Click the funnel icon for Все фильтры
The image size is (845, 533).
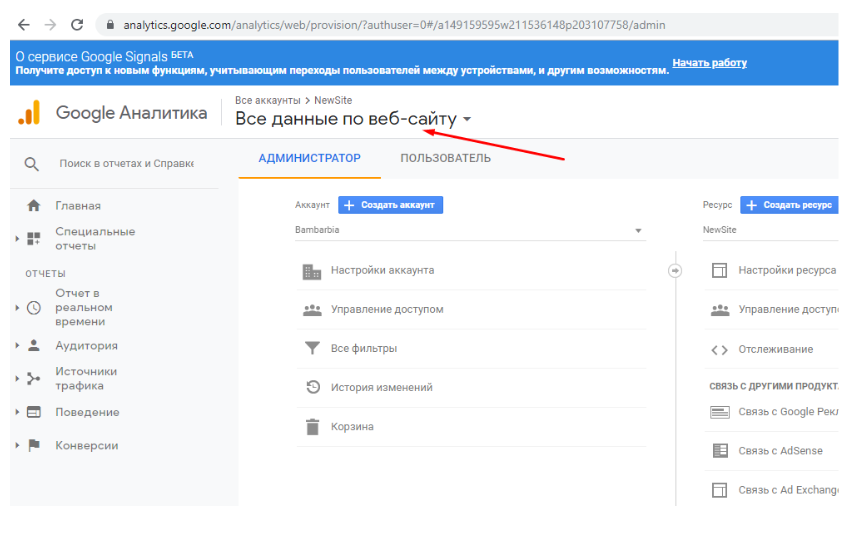pos(312,348)
